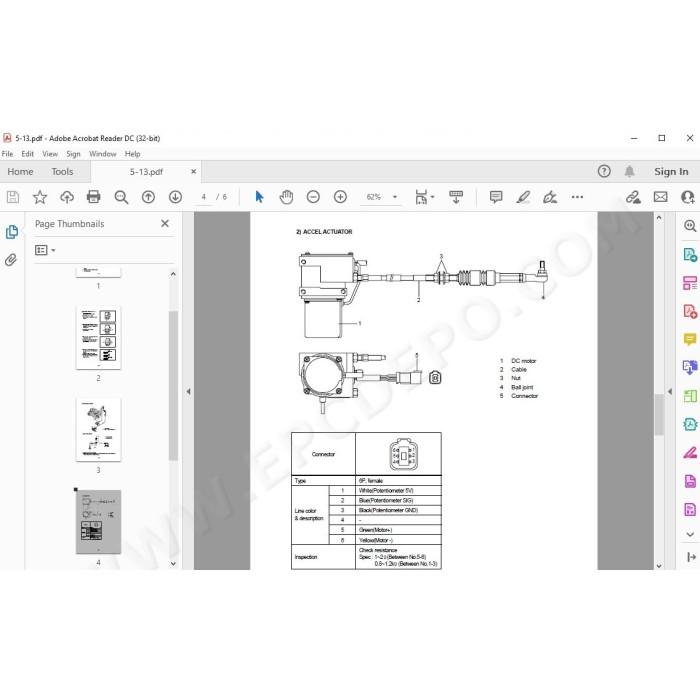Open Export PDF tool in right pane
The image size is (700, 700).
click(690, 254)
